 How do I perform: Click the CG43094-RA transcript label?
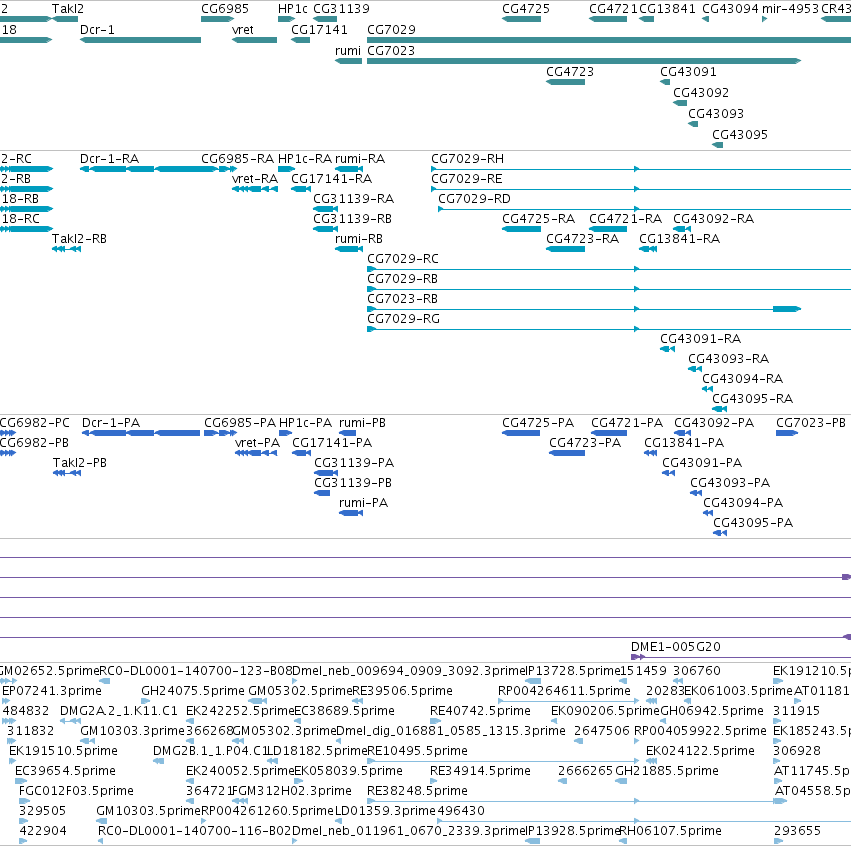(x=742, y=379)
